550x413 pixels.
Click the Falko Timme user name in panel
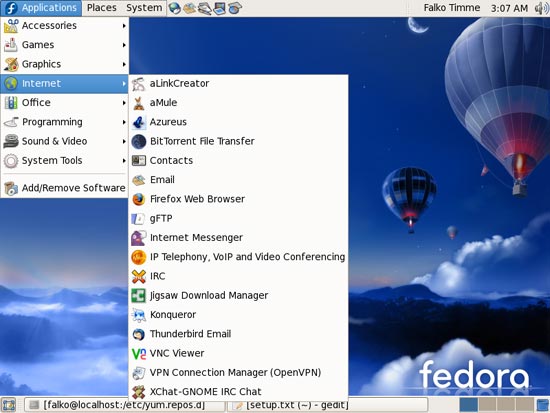[451, 8]
